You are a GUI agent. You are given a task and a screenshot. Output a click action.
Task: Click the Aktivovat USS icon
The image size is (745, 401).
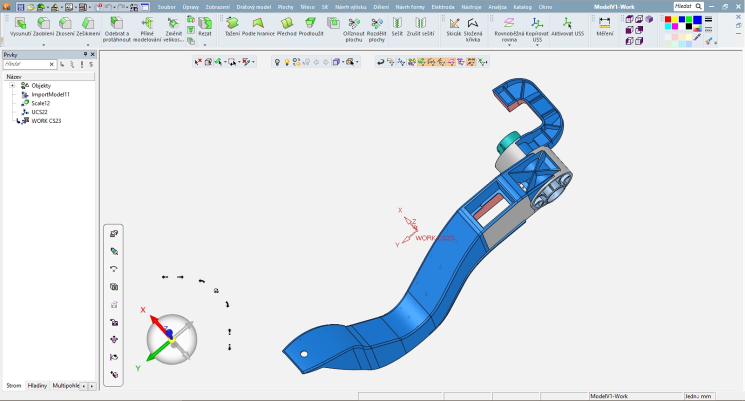(x=566, y=26)
